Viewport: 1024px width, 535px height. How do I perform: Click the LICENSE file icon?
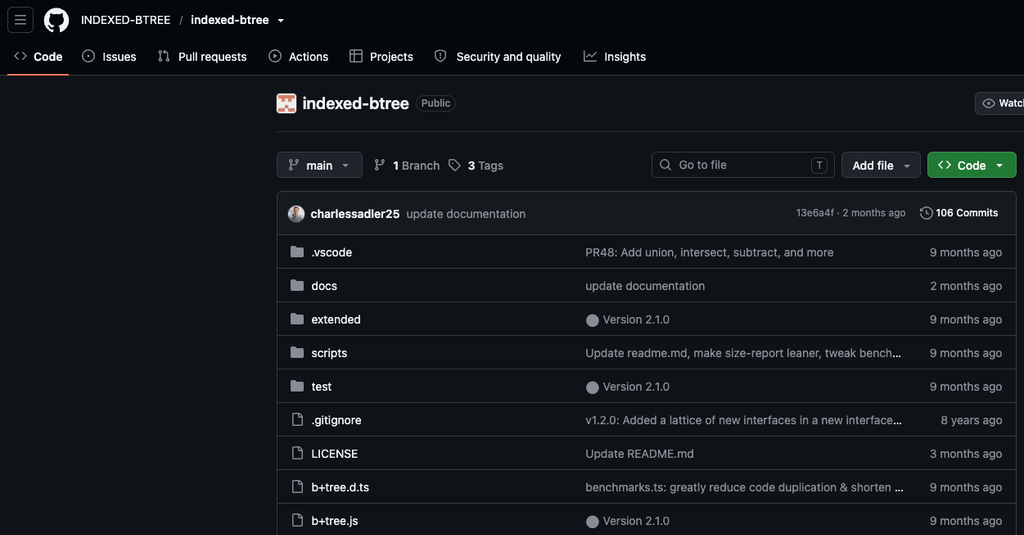(297, 453)
